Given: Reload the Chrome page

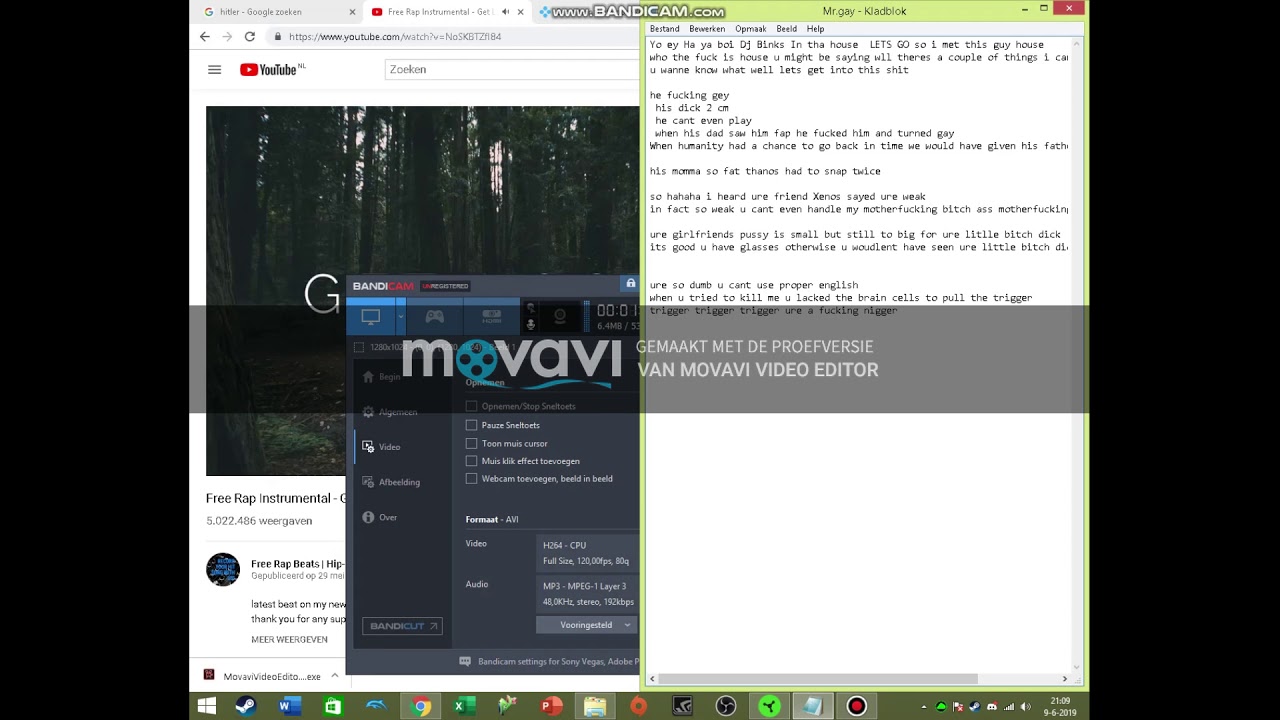Looking at the screenshot, I should pyautogui.click(x=249, y=36).
